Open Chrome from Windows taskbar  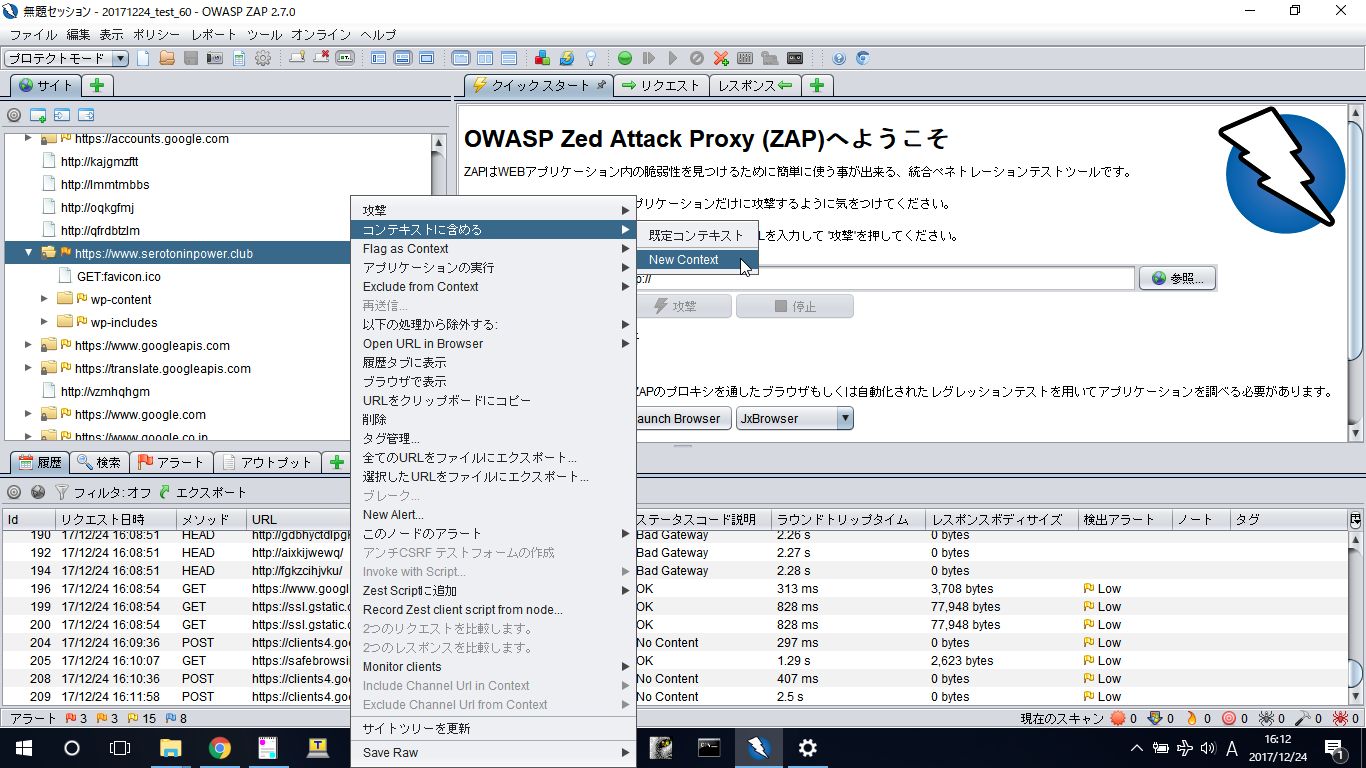[220, 747]
